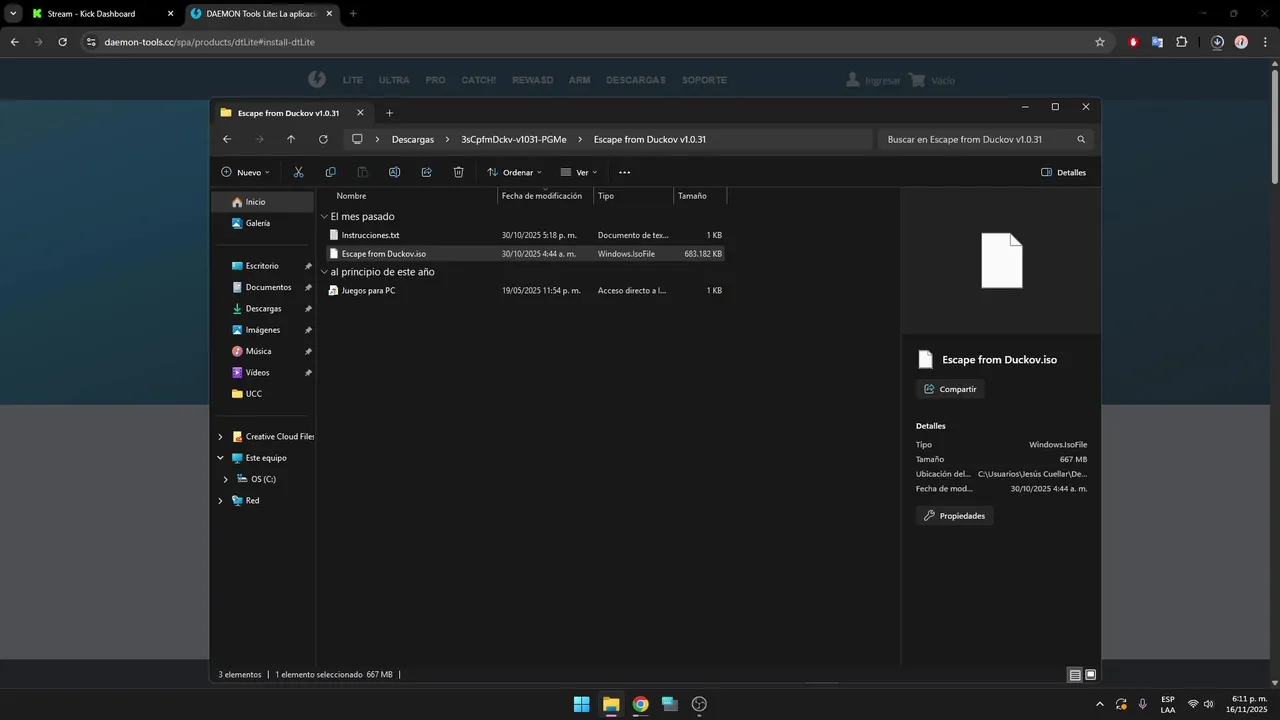The height and width of the screenshot is (720, 1280).
Task: Open Música in the navigation pane
Action: pos(264,351)
